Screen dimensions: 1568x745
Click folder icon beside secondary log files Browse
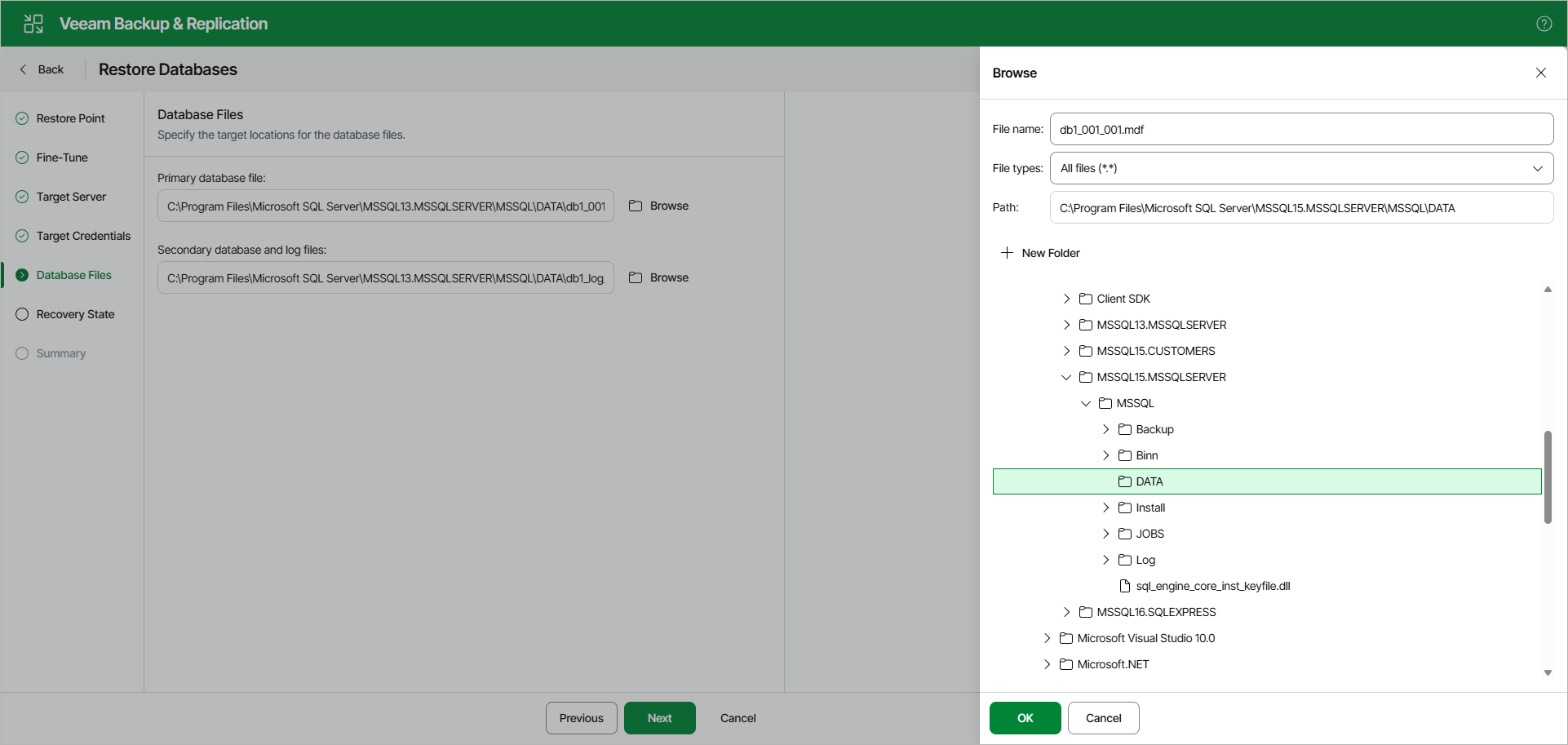click(636, 277)
